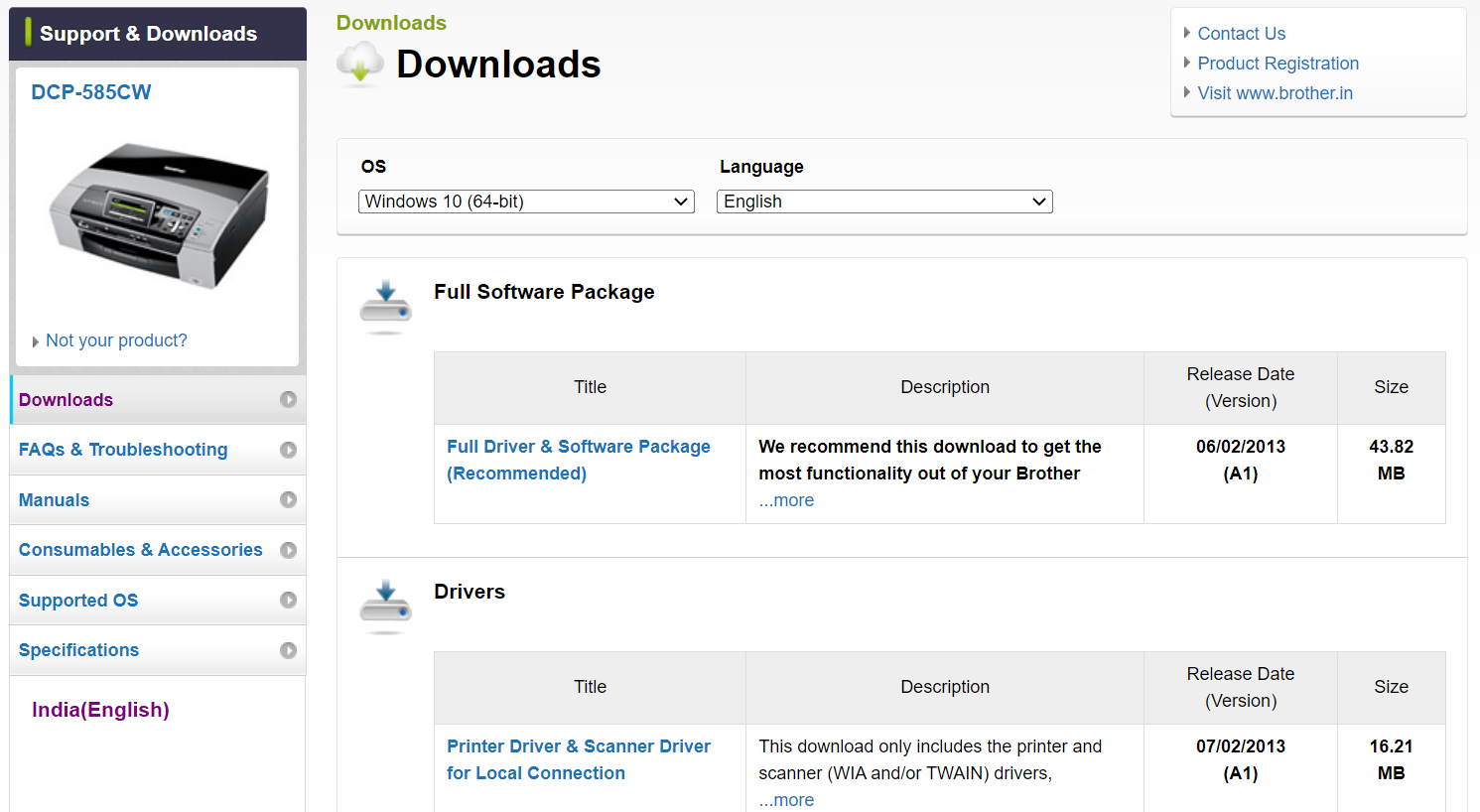Download Full Driver & Software Package (Recommended)
The image size is (1480, 812).
coord(579,460)
